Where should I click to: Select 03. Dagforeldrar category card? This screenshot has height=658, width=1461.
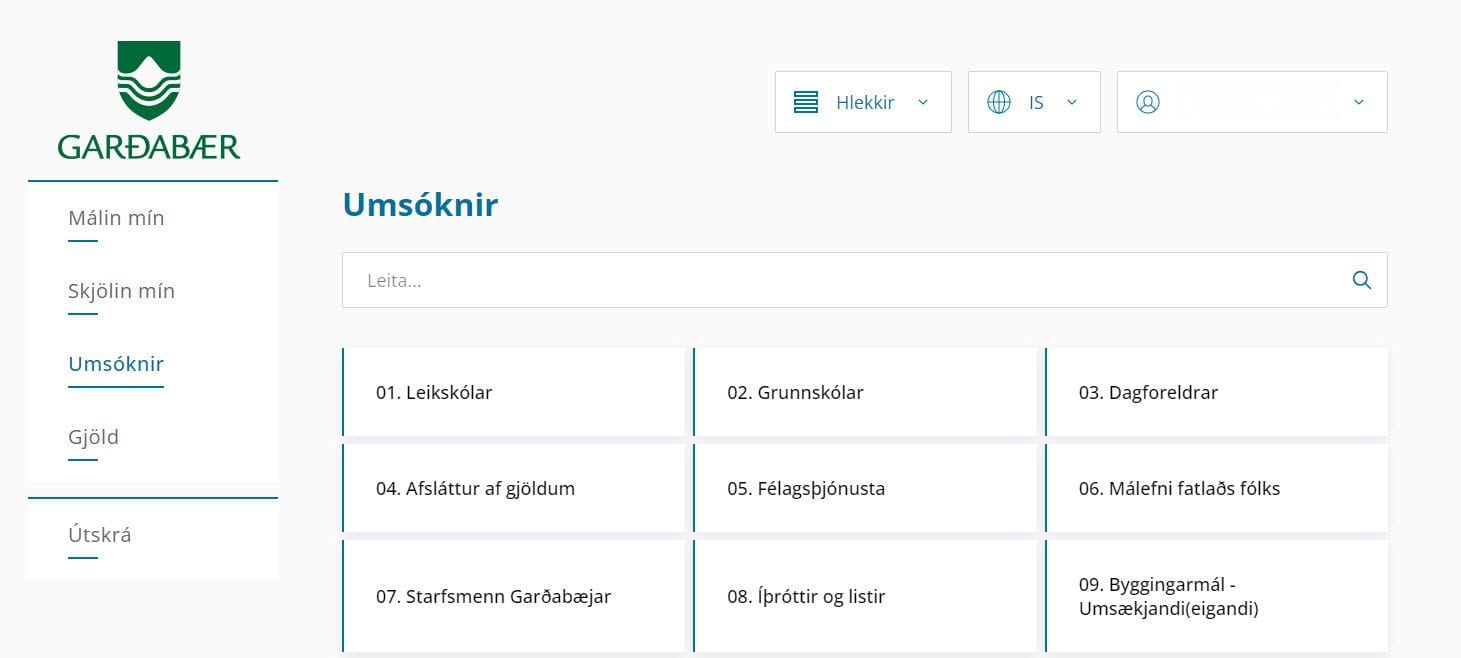1216,392
